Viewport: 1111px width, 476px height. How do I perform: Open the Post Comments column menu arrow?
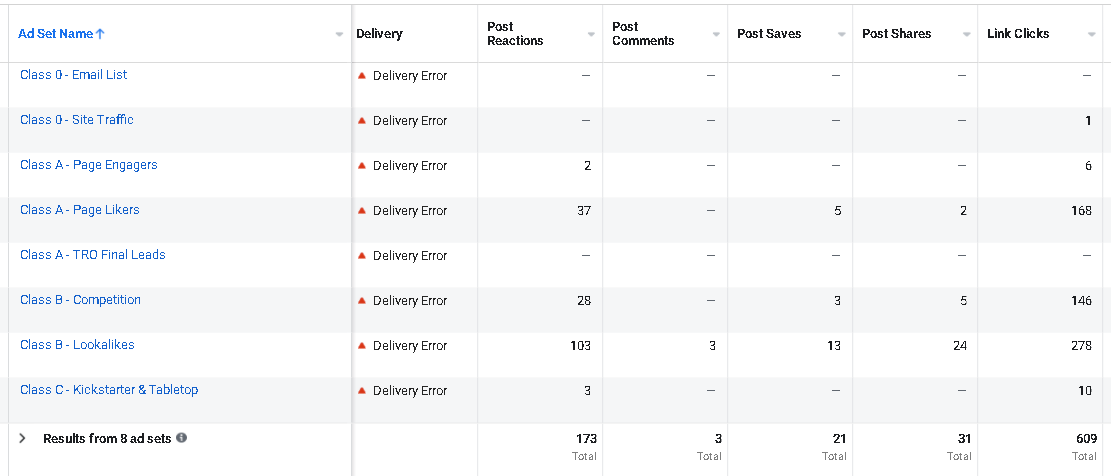(x=716, y=35)
